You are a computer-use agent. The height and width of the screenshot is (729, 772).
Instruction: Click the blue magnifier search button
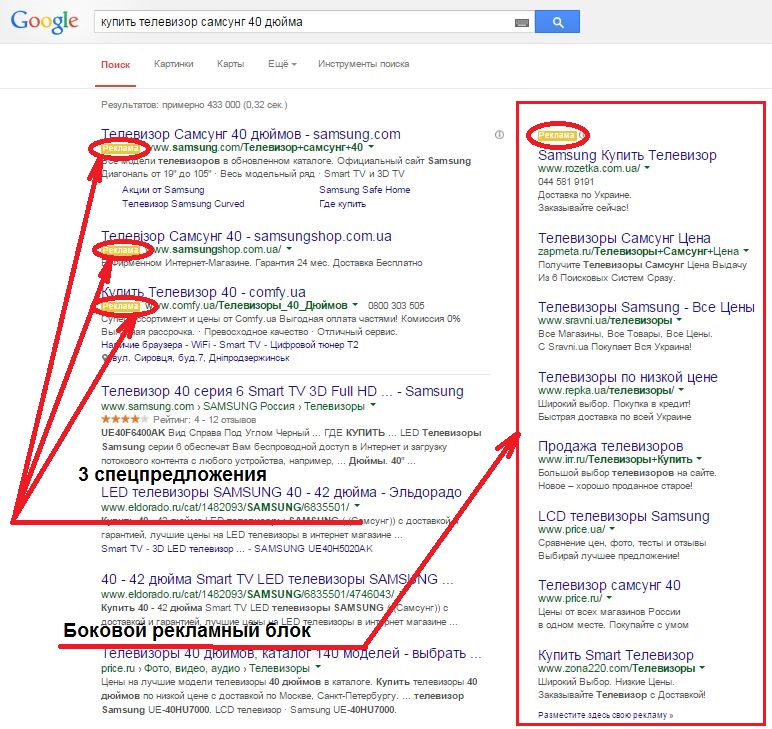557,22
